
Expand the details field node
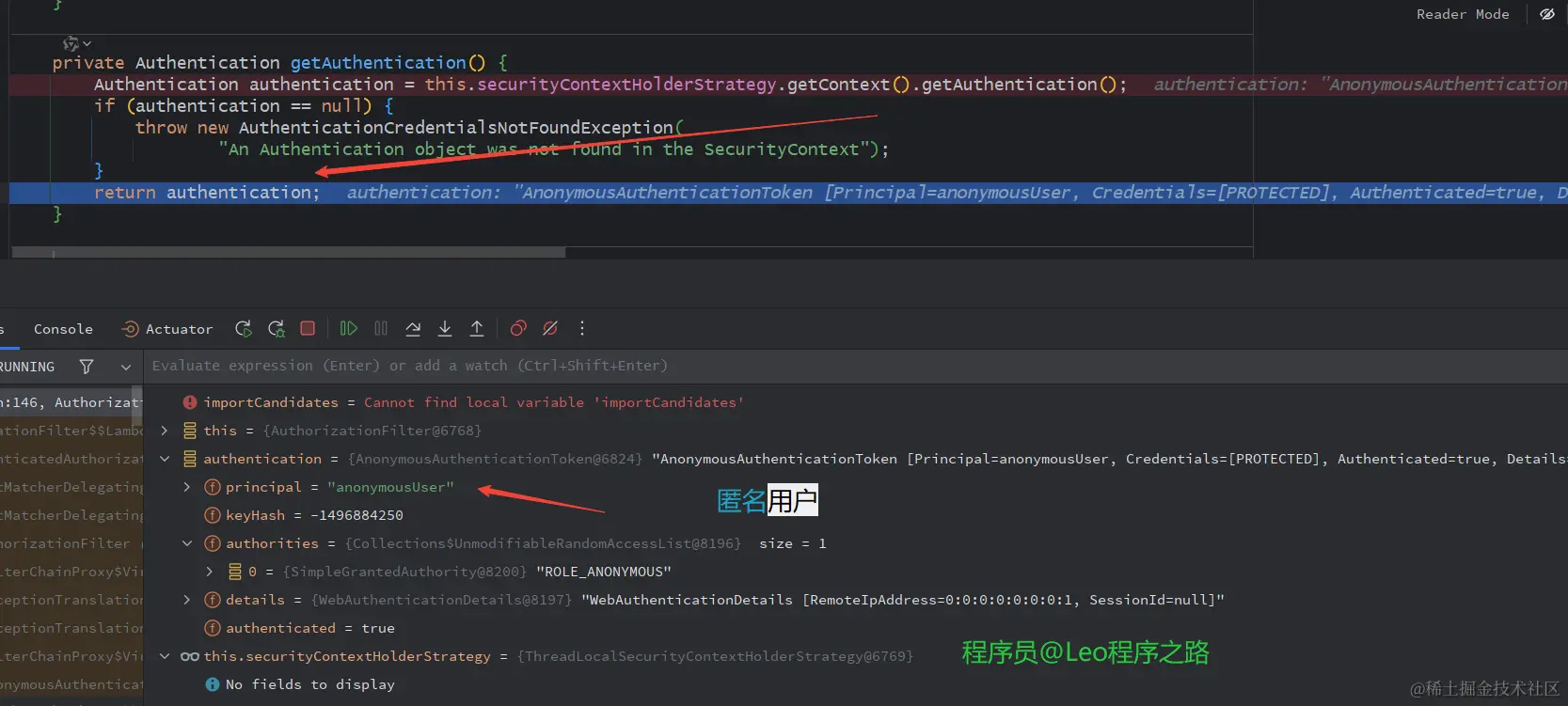click(x=186, y=600)
